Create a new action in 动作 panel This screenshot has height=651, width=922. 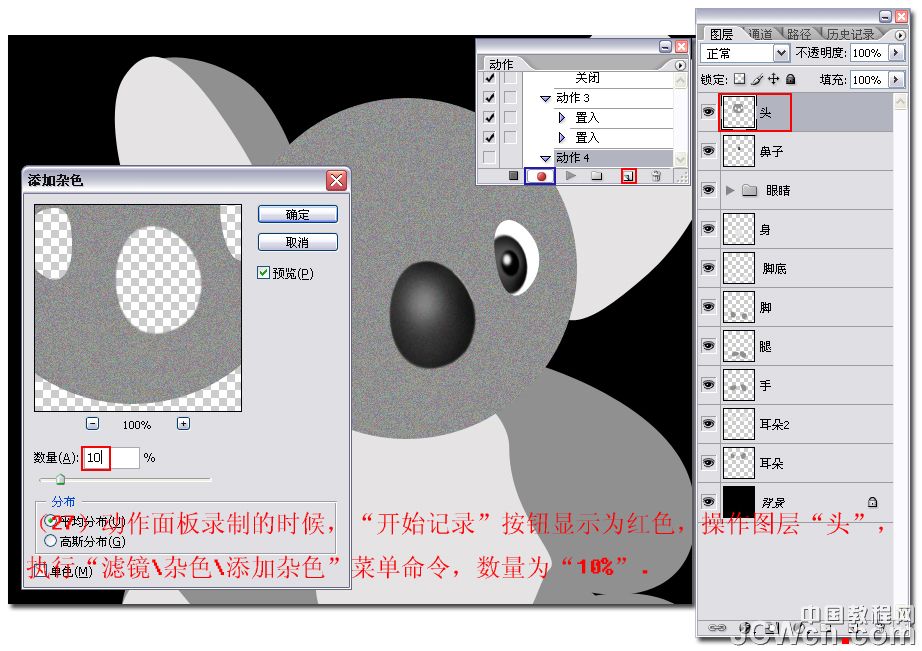(628, 175)
